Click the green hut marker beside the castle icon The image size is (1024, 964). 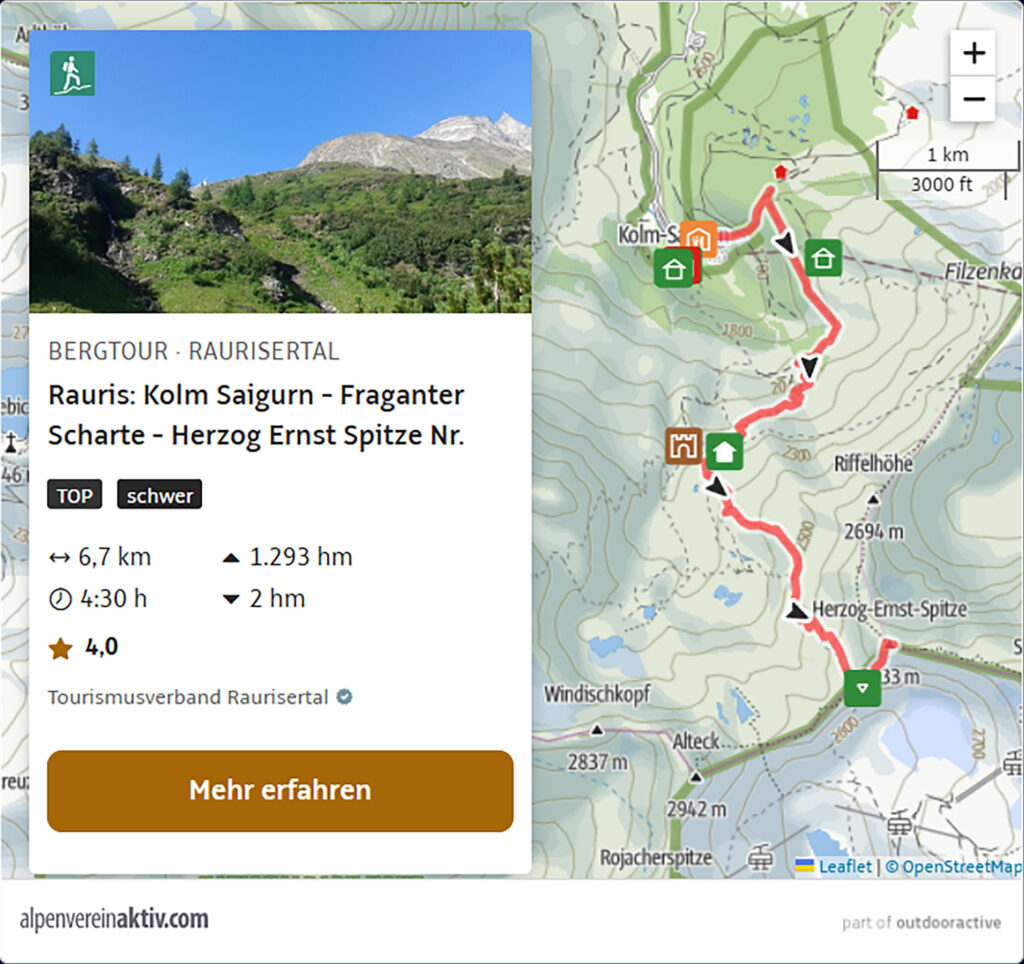click(724, 451)
